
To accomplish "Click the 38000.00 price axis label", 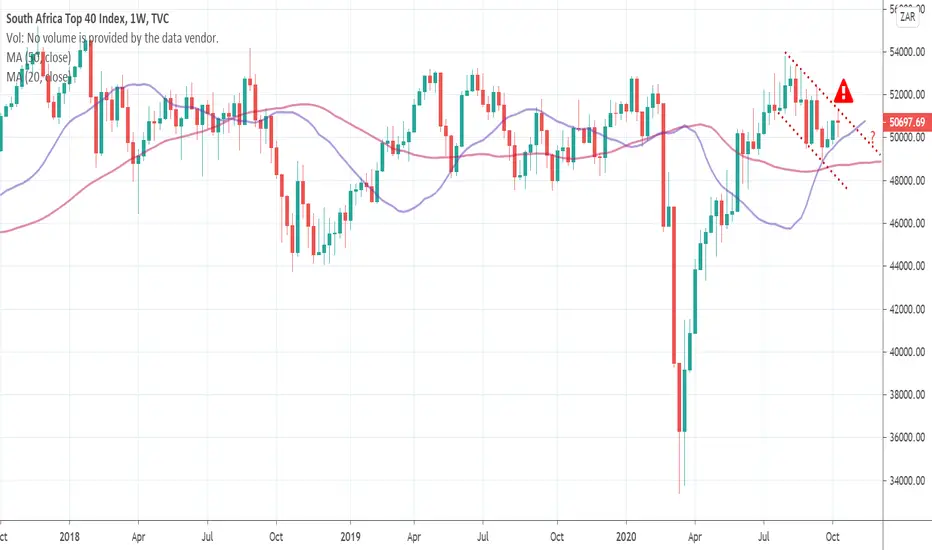I will point(907,395).
